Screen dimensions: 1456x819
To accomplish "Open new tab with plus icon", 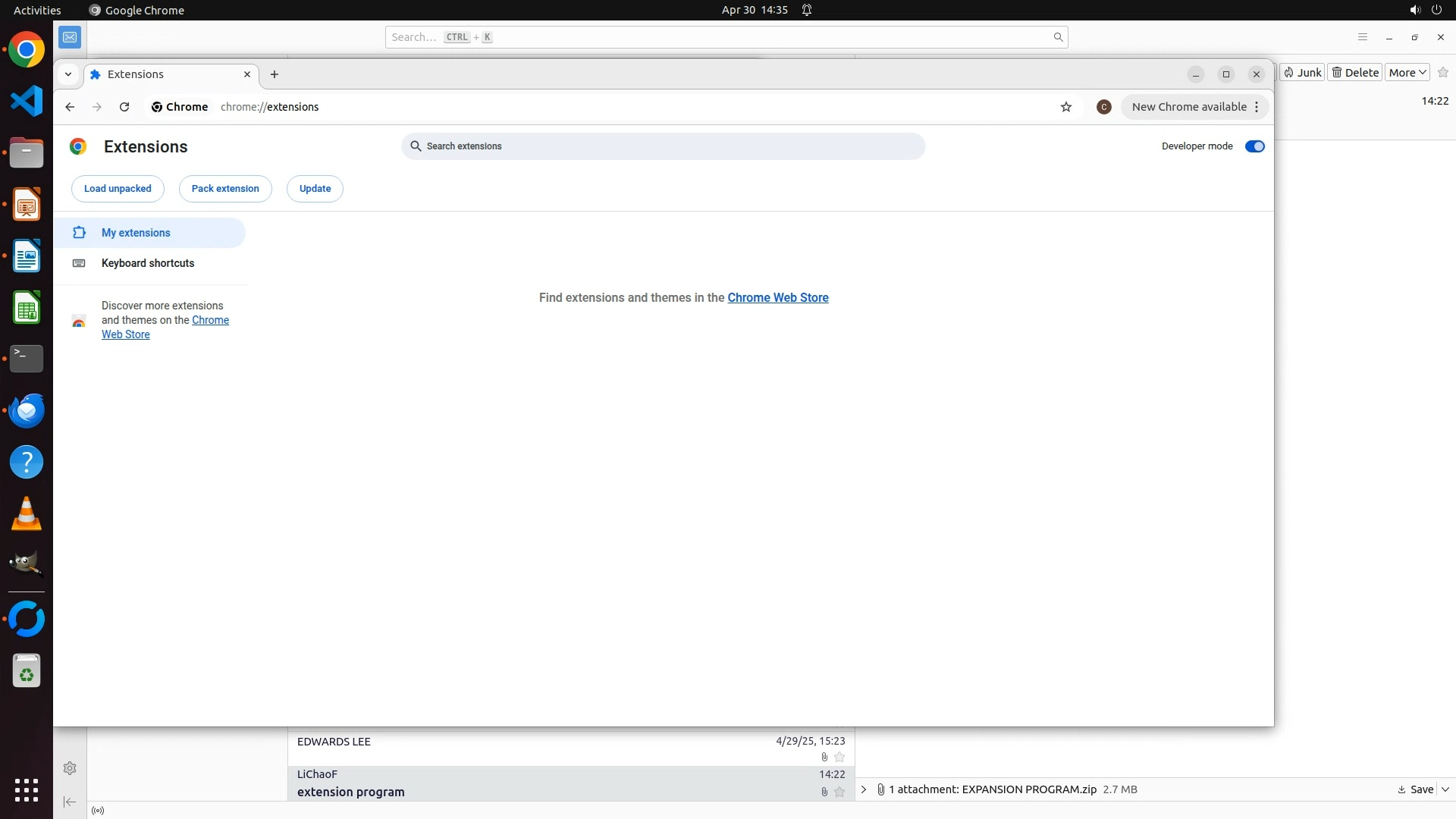I will 275,74.
